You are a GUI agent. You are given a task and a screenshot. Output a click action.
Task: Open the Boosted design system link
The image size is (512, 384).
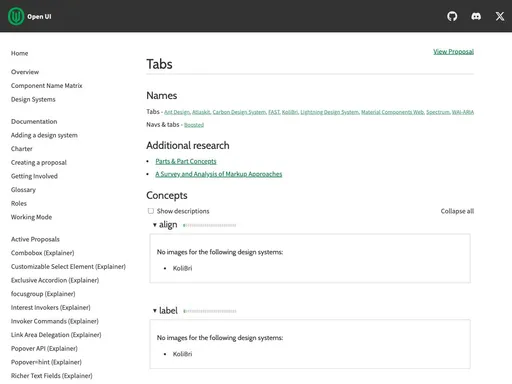(x=194, y=125)
